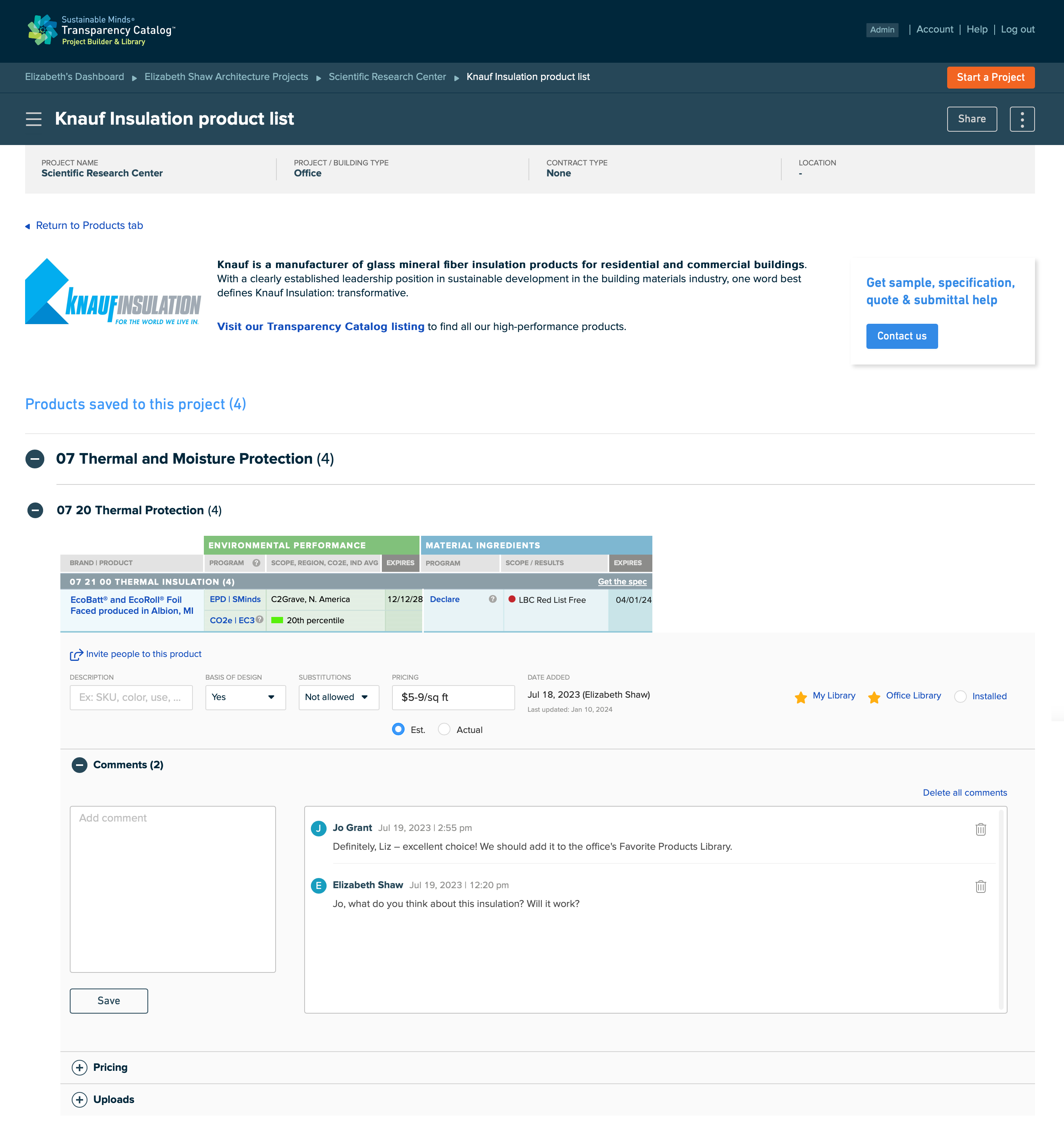Go to Scientific Research Center breadcrumb
Viewport: 1064px width, 1121px height.
[387, 76]
